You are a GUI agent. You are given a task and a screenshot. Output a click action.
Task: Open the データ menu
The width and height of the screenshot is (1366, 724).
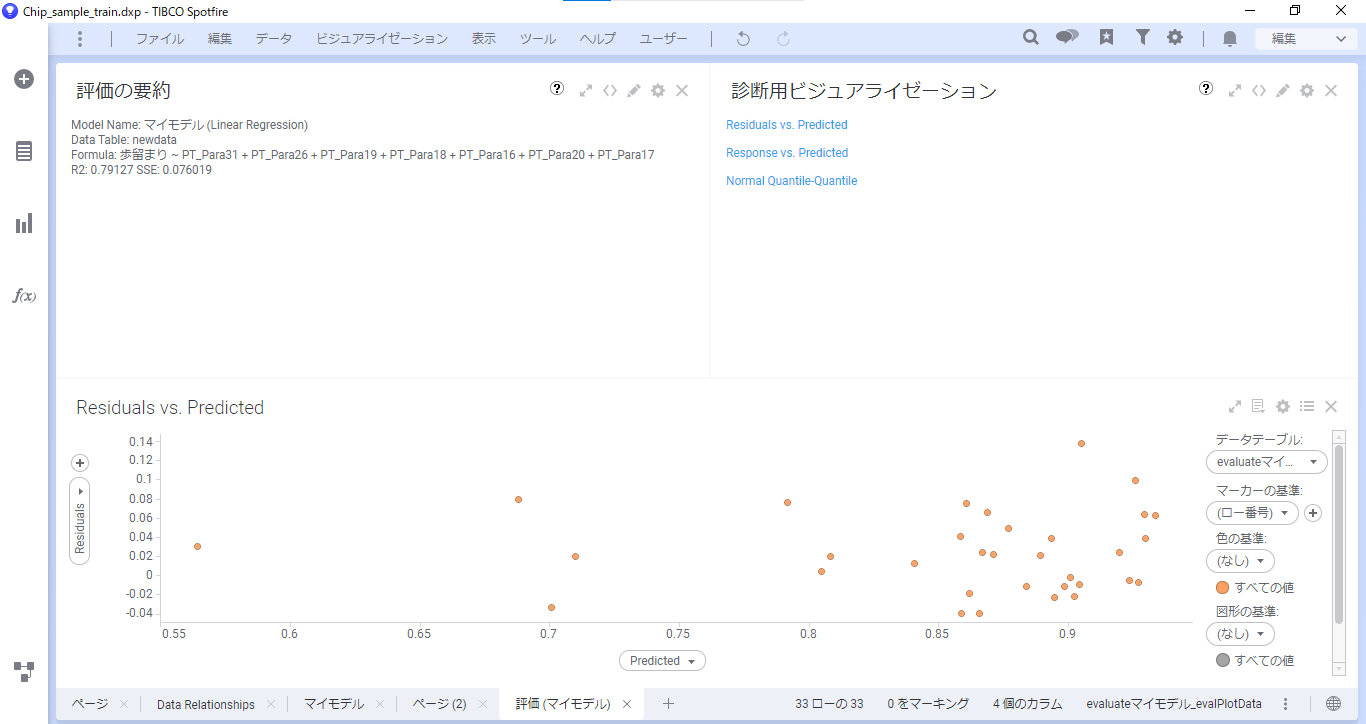point(274,39)
